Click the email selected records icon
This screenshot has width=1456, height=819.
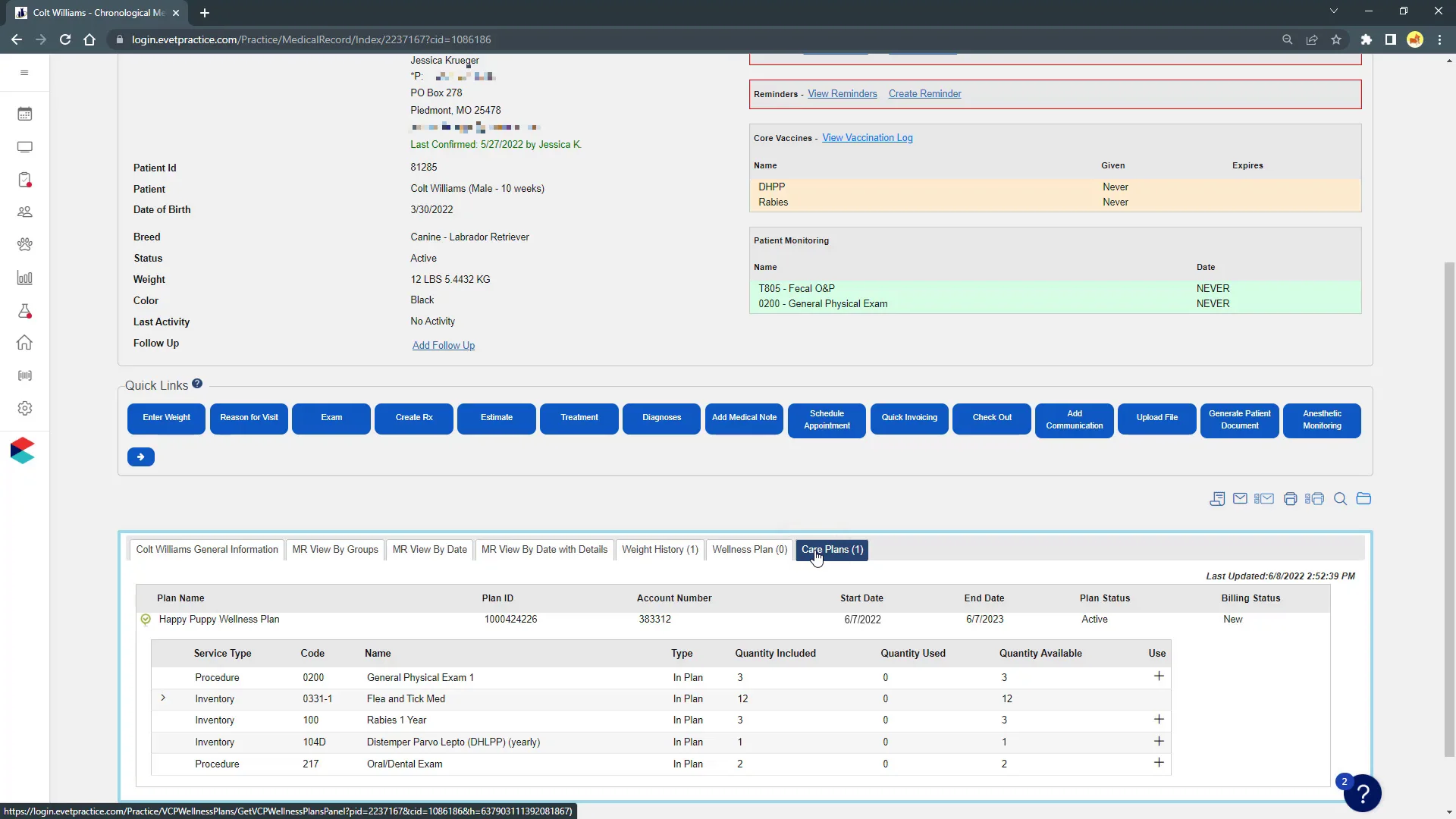click(x=1264, y=499)
